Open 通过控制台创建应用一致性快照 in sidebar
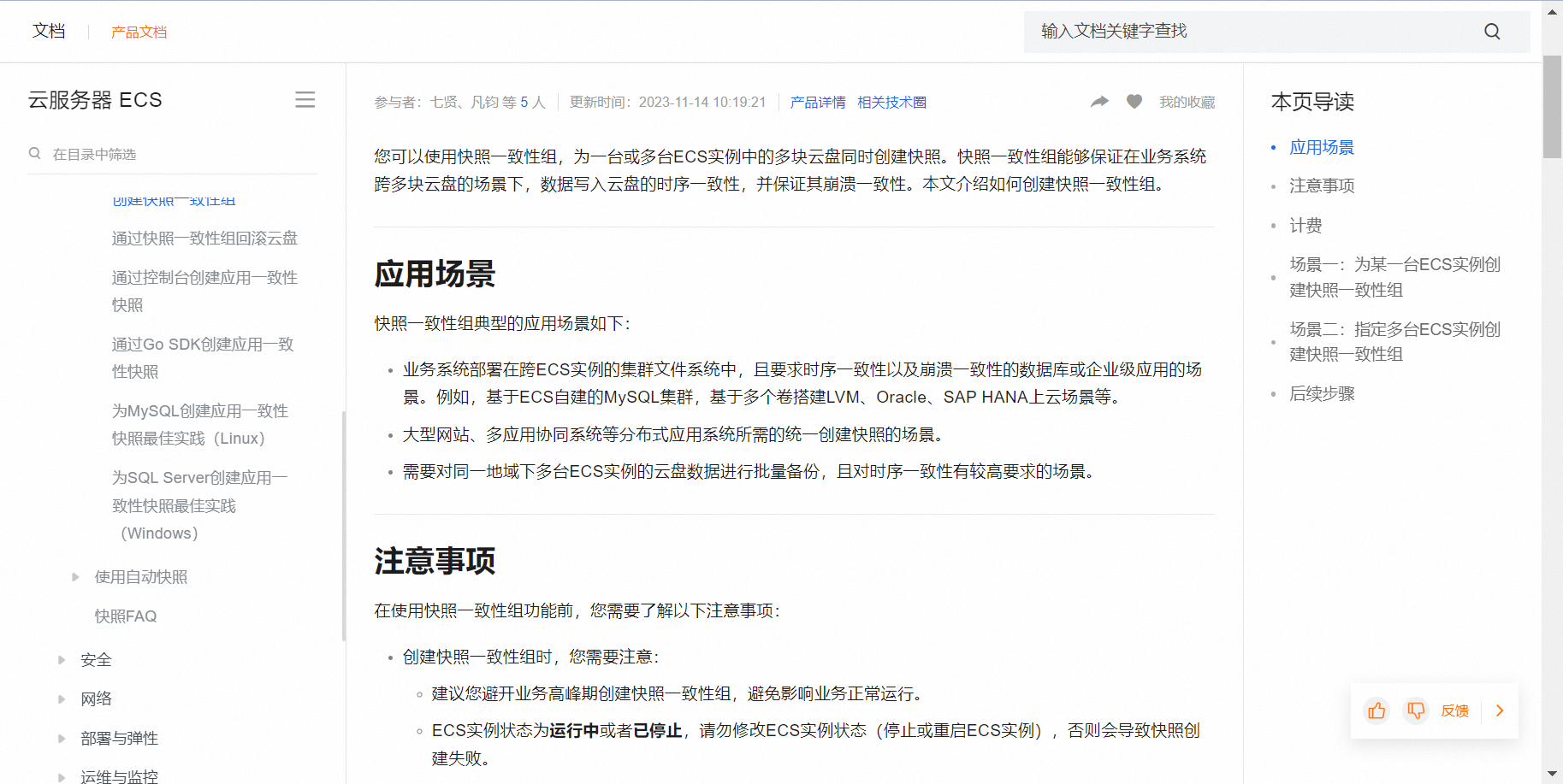 204,292
